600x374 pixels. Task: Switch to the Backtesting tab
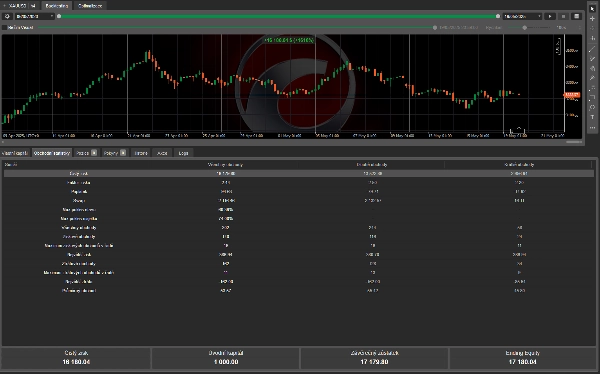pyautogui.click(x=57, y=6)
